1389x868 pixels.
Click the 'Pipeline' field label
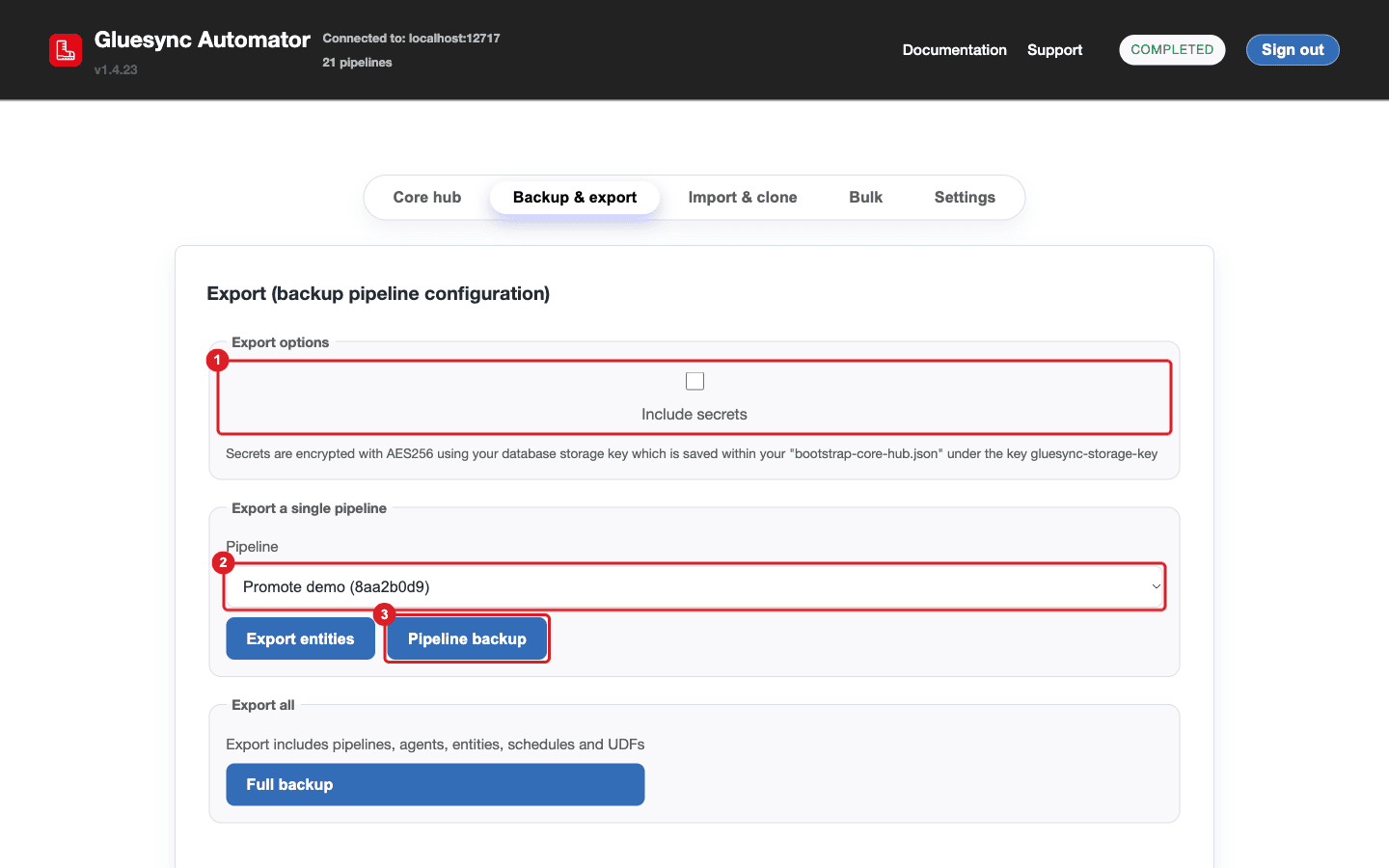252,547
